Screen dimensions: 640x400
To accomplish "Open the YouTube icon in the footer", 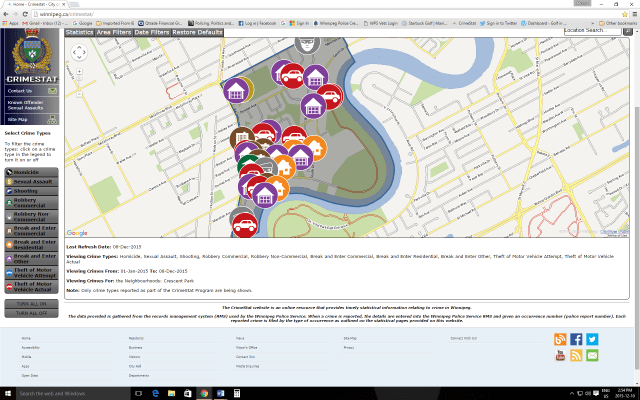I will pos(560,355).
